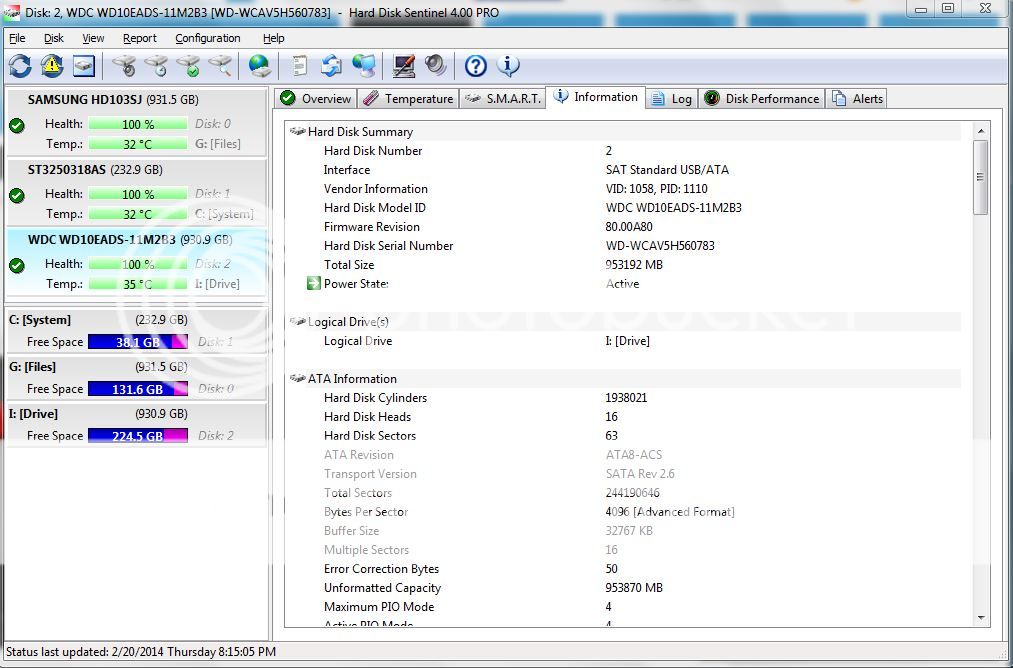Click the blue info bubble toolbar icon

click(x=508, y=66)
